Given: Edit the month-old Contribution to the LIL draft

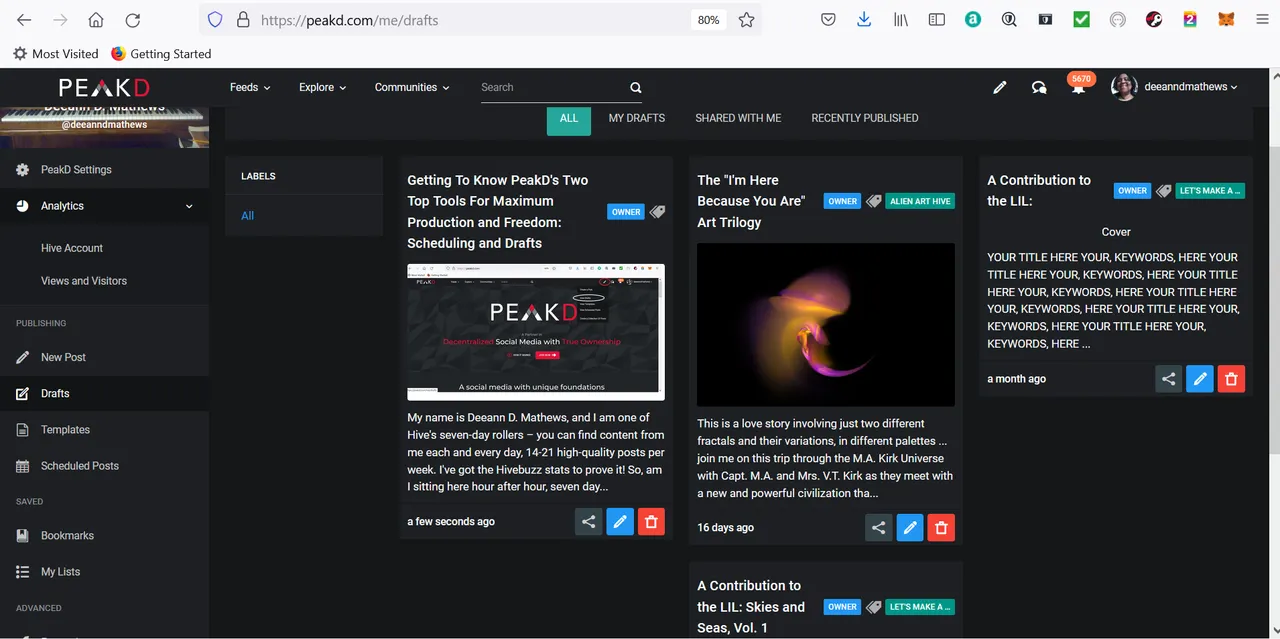Looking at the screenshot, I should point(1200,379).
